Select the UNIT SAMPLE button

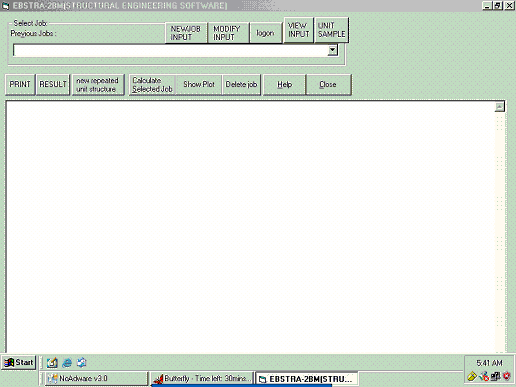coord(331,30)
